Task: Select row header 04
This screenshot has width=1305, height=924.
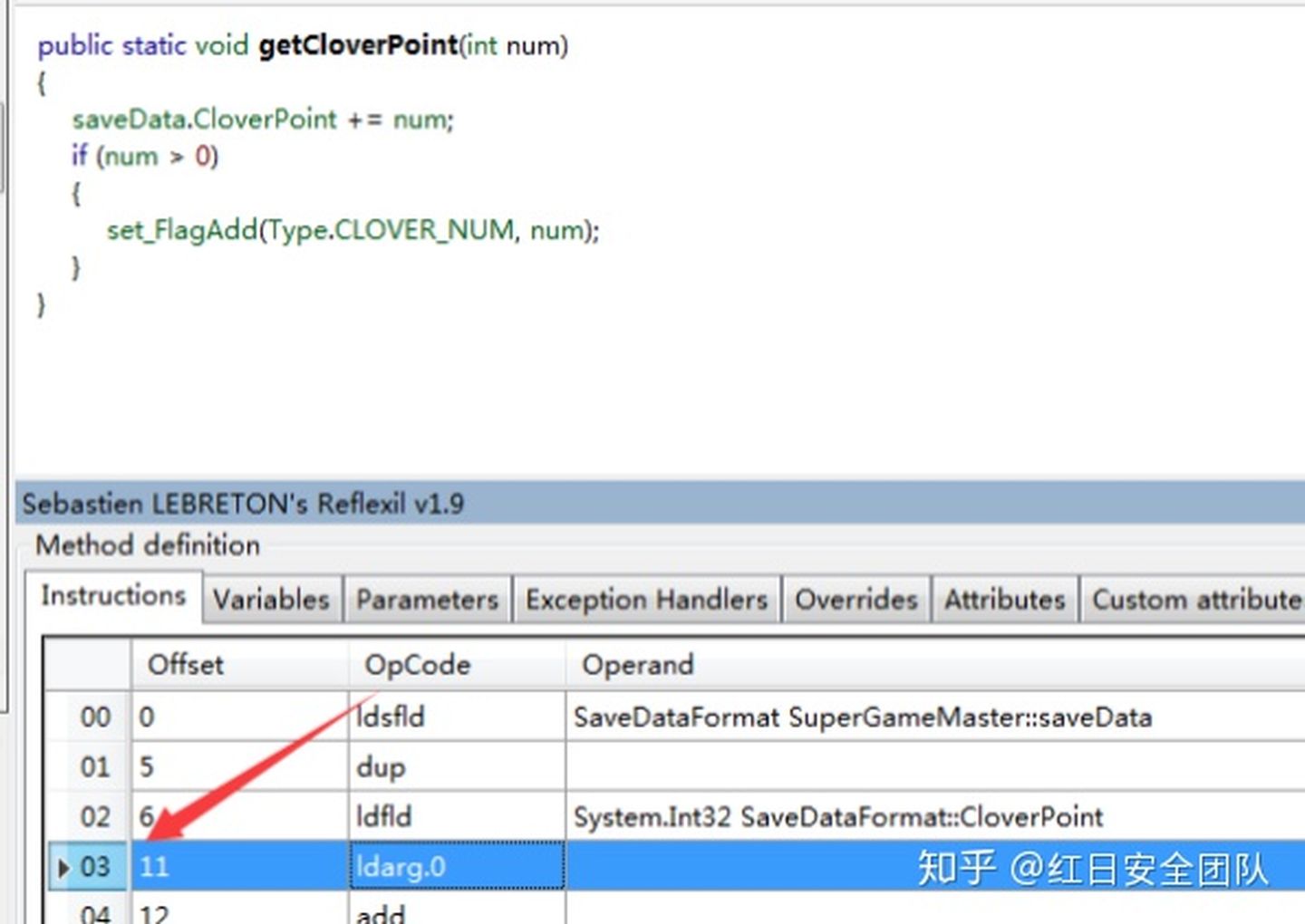Action: [x=89, y=910]
